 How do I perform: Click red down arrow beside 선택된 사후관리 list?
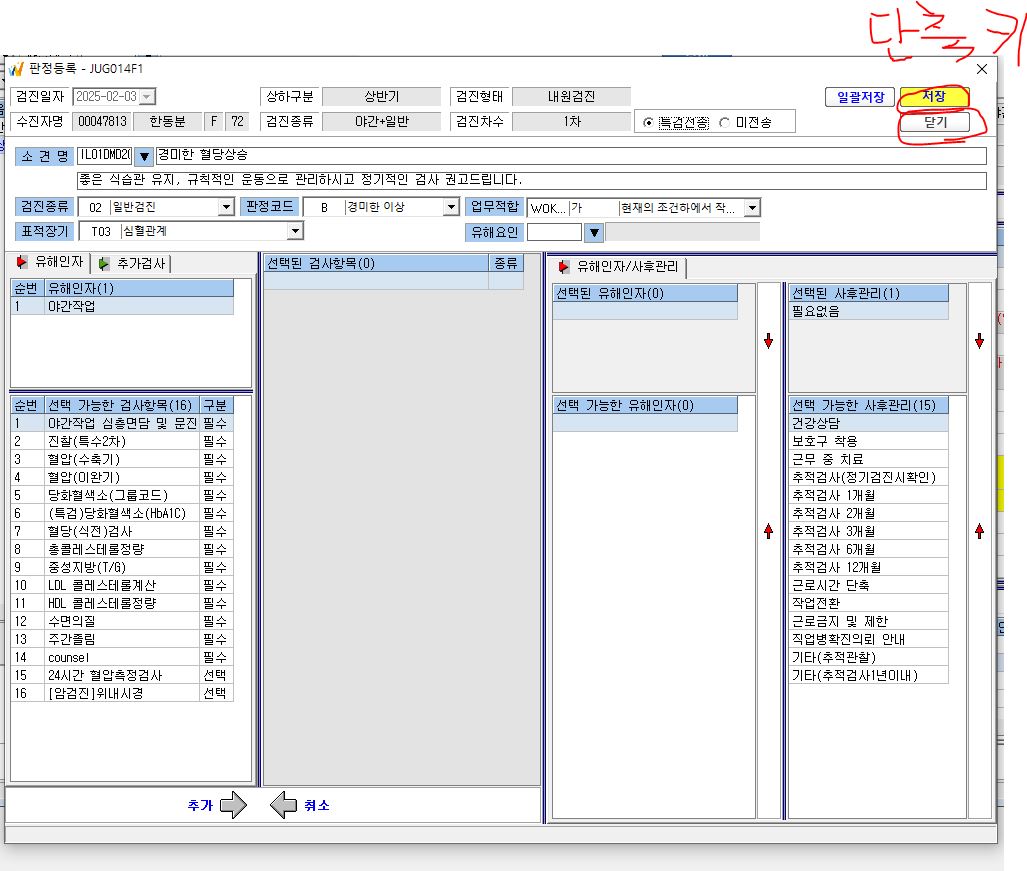tap(979, 341)
